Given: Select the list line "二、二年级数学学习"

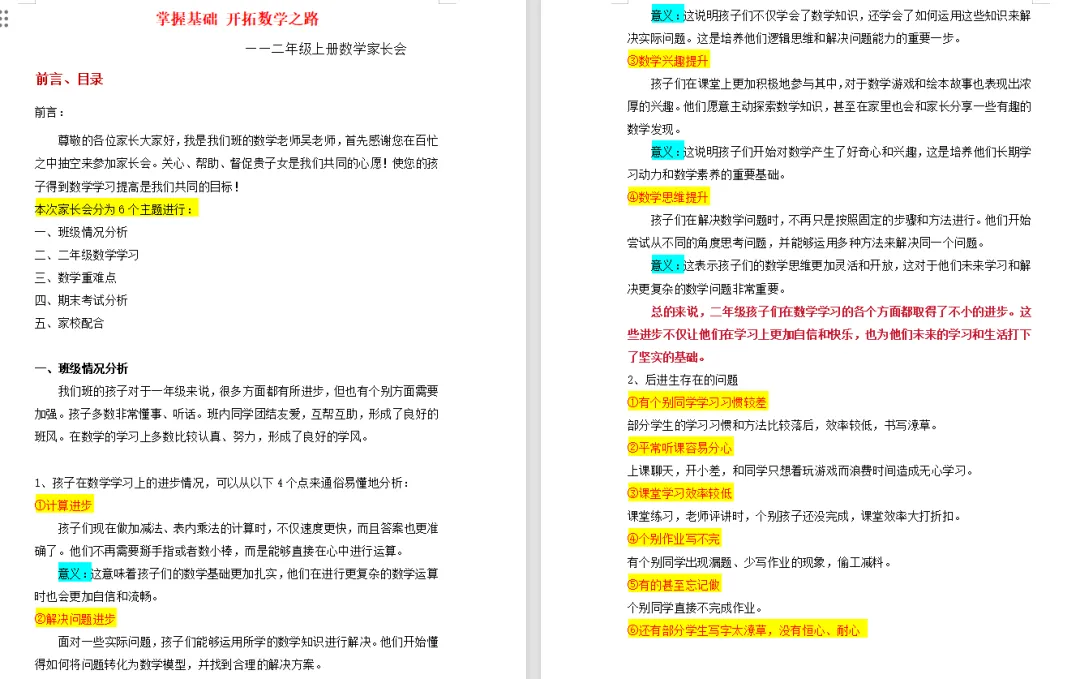Looking at the screenshot, I should click(x=87, y=255).
